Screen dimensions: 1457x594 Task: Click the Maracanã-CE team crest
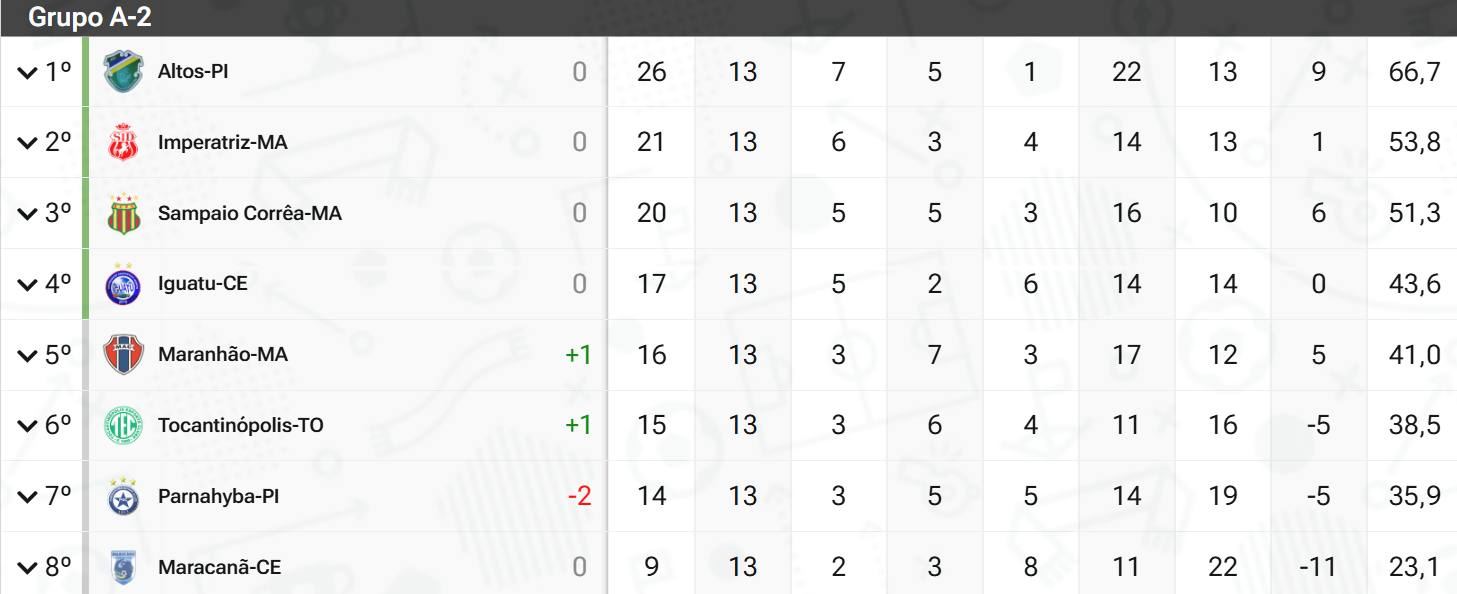(x=123, y=568)
